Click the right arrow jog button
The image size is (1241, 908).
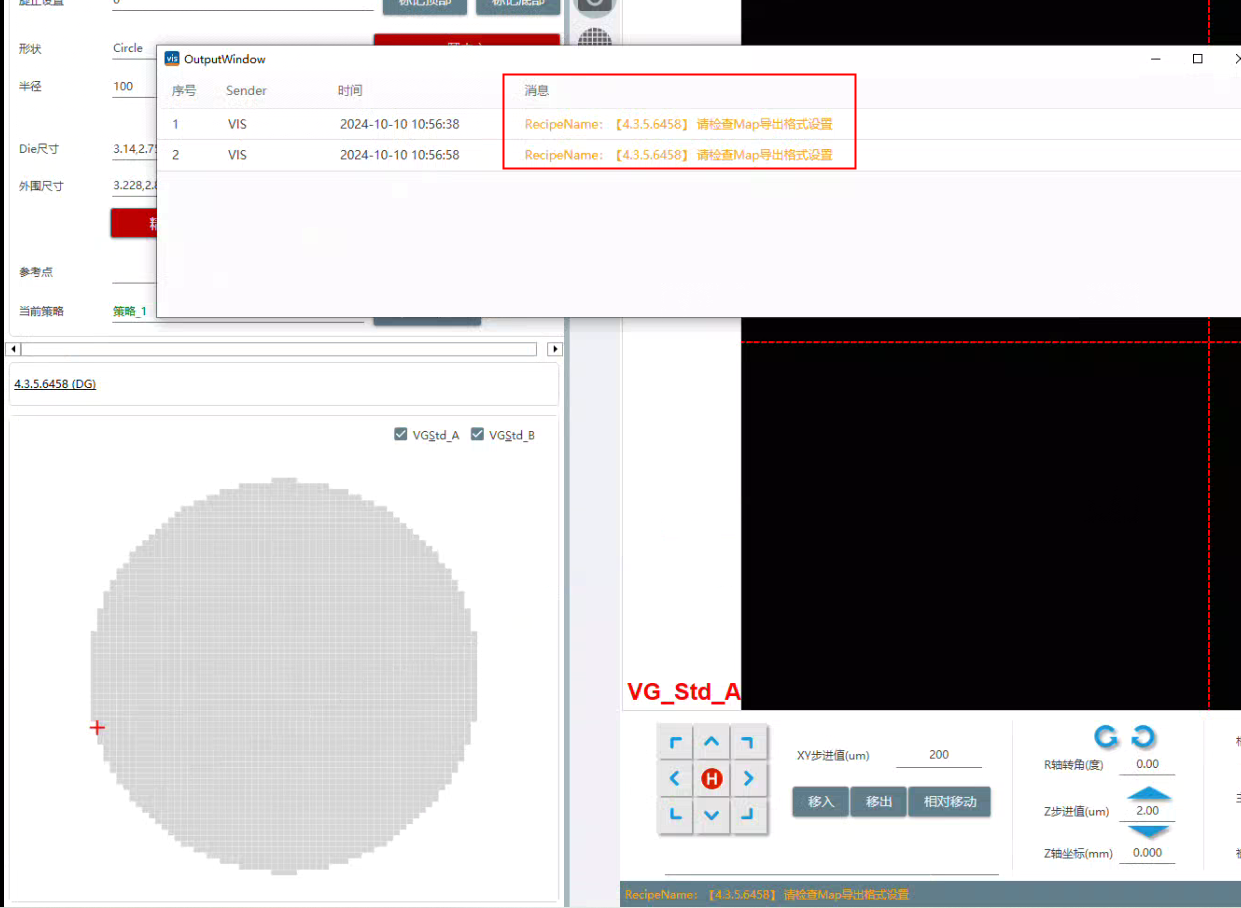tap(748, 779)
